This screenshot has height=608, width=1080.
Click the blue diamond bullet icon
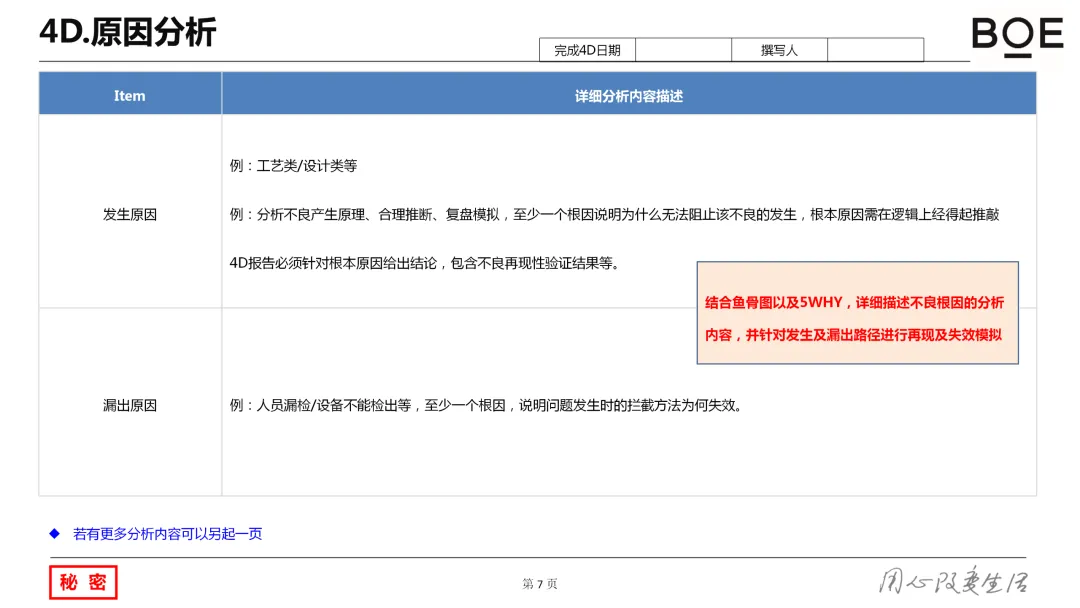(54, 533)
